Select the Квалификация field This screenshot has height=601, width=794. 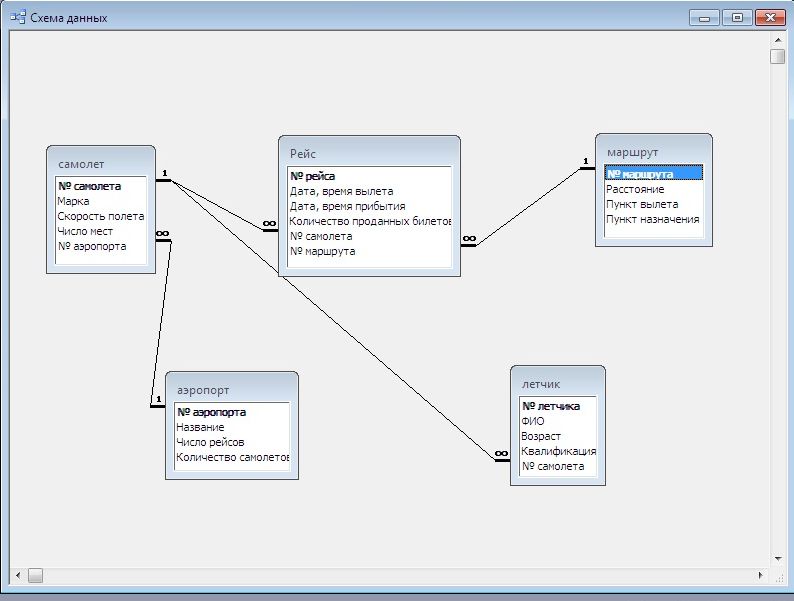click(558, 451)
